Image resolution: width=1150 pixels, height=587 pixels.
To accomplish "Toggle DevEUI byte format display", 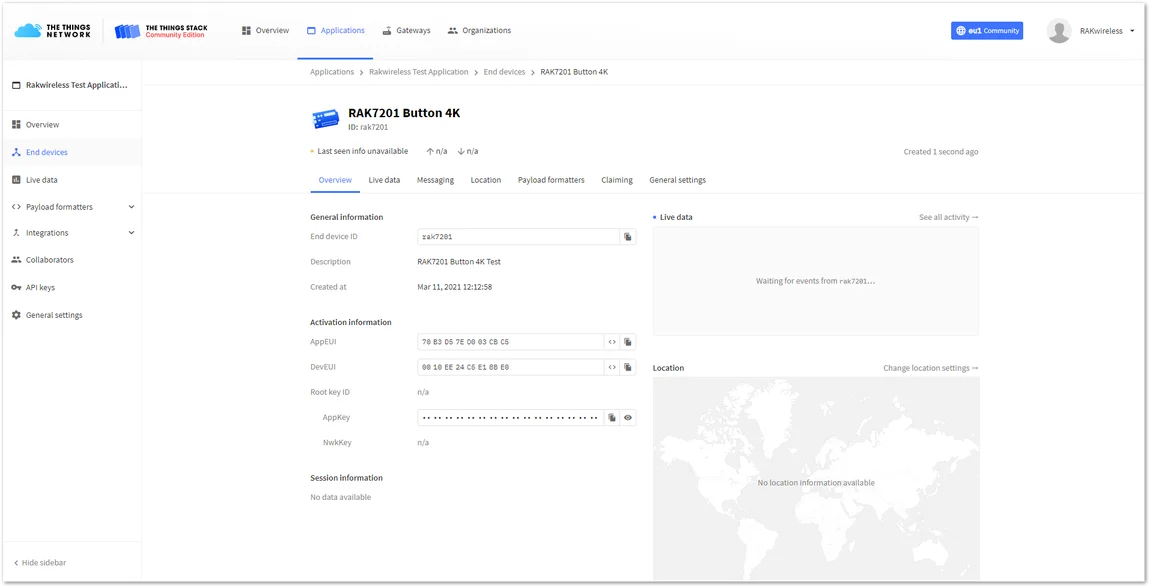I will click(x=612, y=367).
